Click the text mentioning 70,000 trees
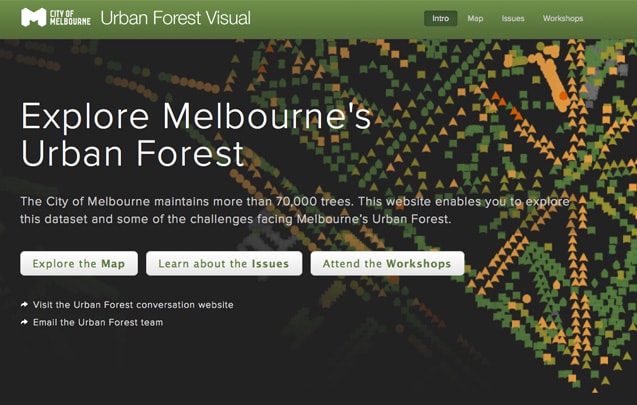 click(295, 210)
